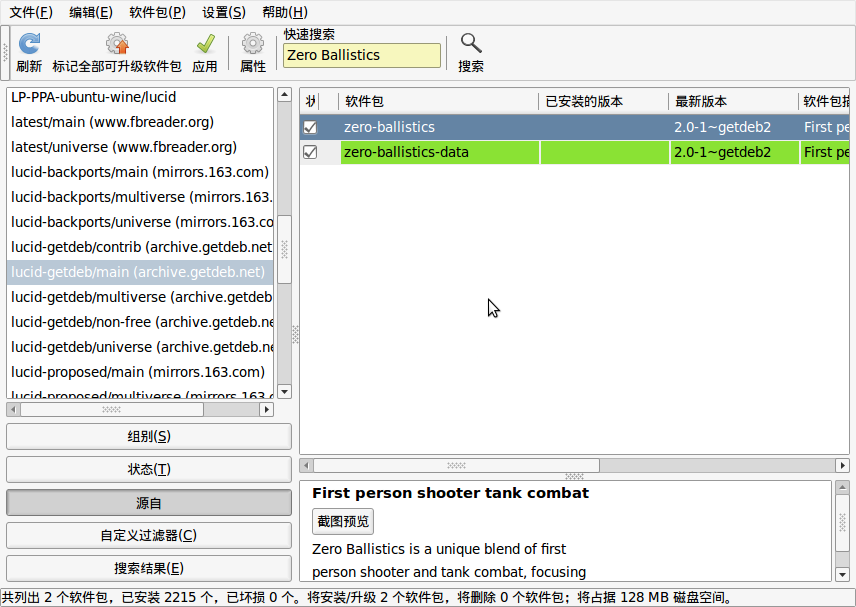Click the package table horizontal scroll-left arrow
The height and width of the screenshot is (607, 856).
tap(306, 466)
